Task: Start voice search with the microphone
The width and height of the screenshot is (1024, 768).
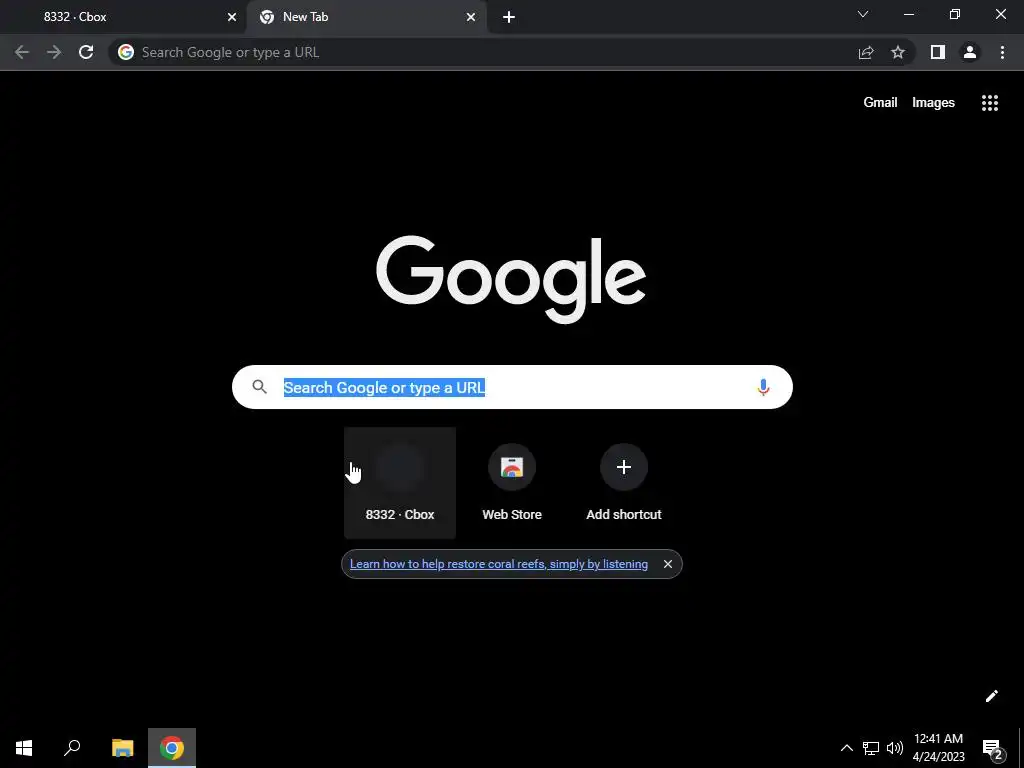Action: click(x=763, y=387)
